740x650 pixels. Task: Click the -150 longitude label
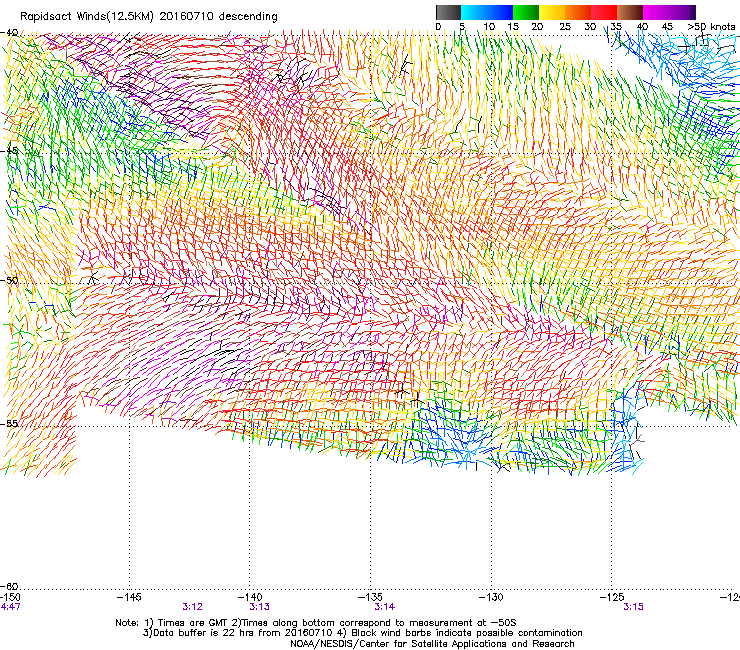pos(10,597)
